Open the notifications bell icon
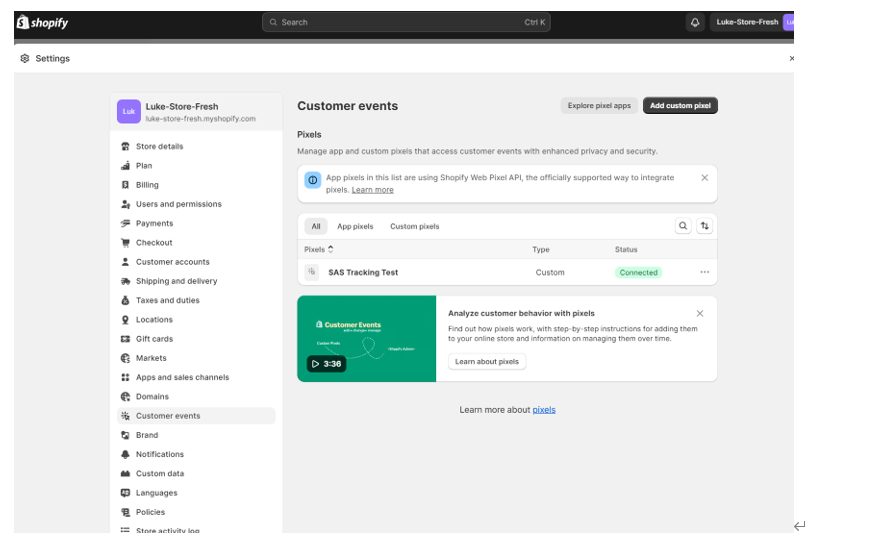887x541 pixels. click(x=695, y=23)
